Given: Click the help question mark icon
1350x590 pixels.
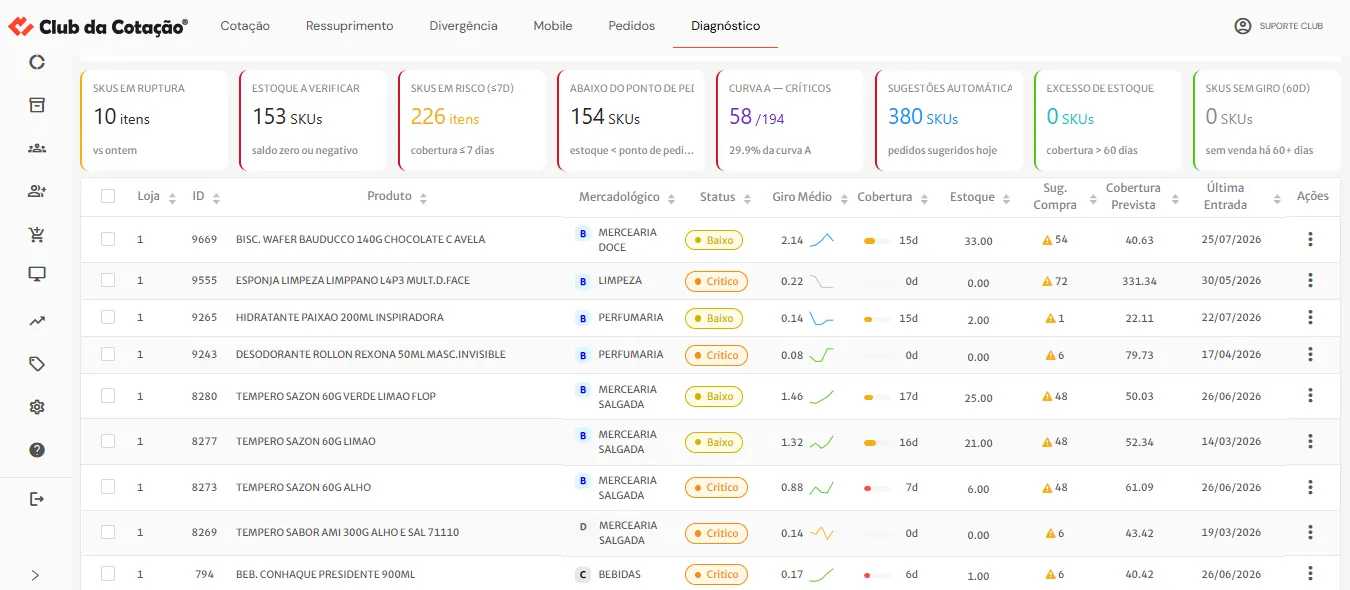Looking at the screenshot, I should pyautogui.click(x=37, y=450).
